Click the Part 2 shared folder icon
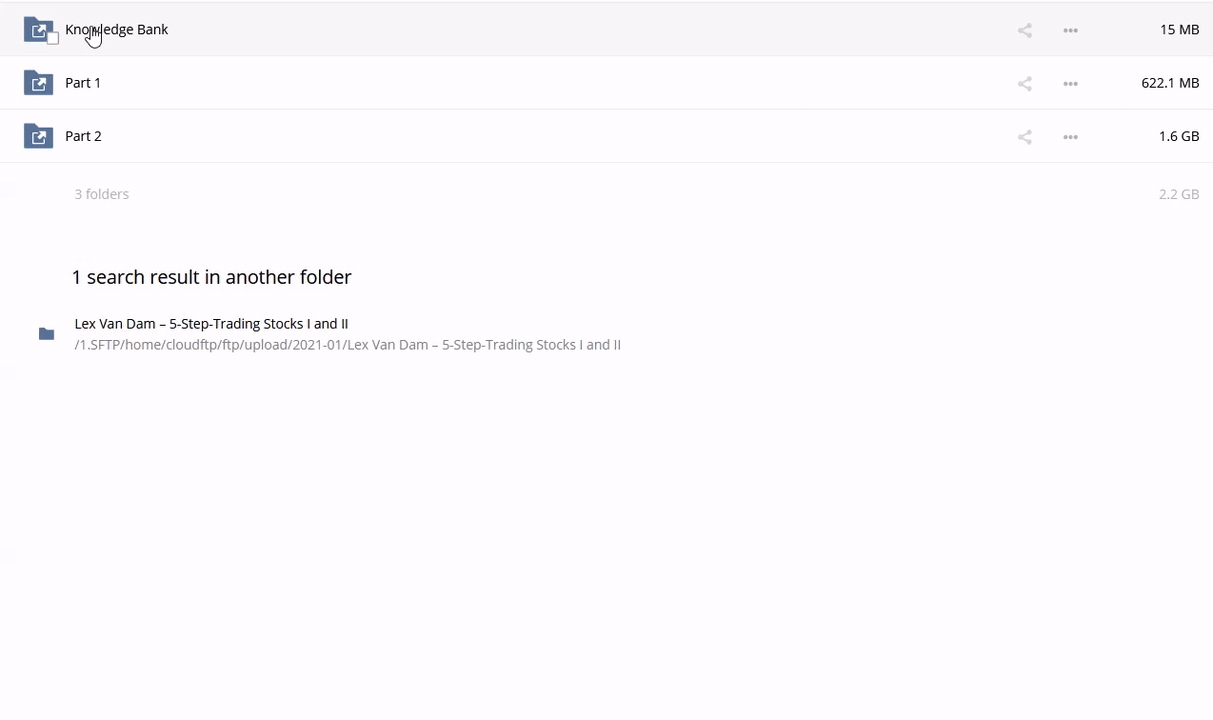Viewport: 1213px width, 720px height. coord(38,136)
